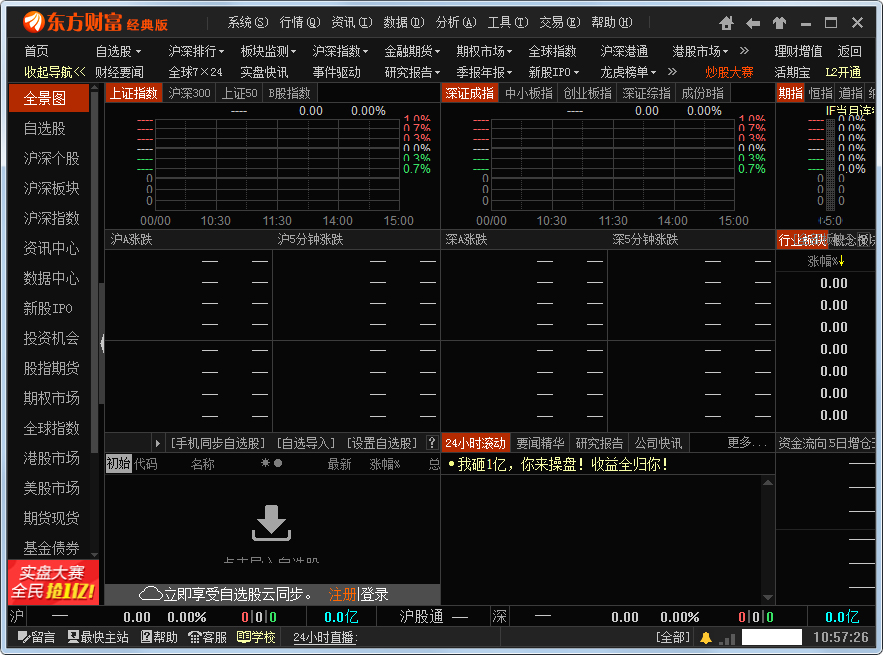This screenshot has height=655, width=883.
Task: Collapse navigation via 收起导航<<
Action: [55, 72]
